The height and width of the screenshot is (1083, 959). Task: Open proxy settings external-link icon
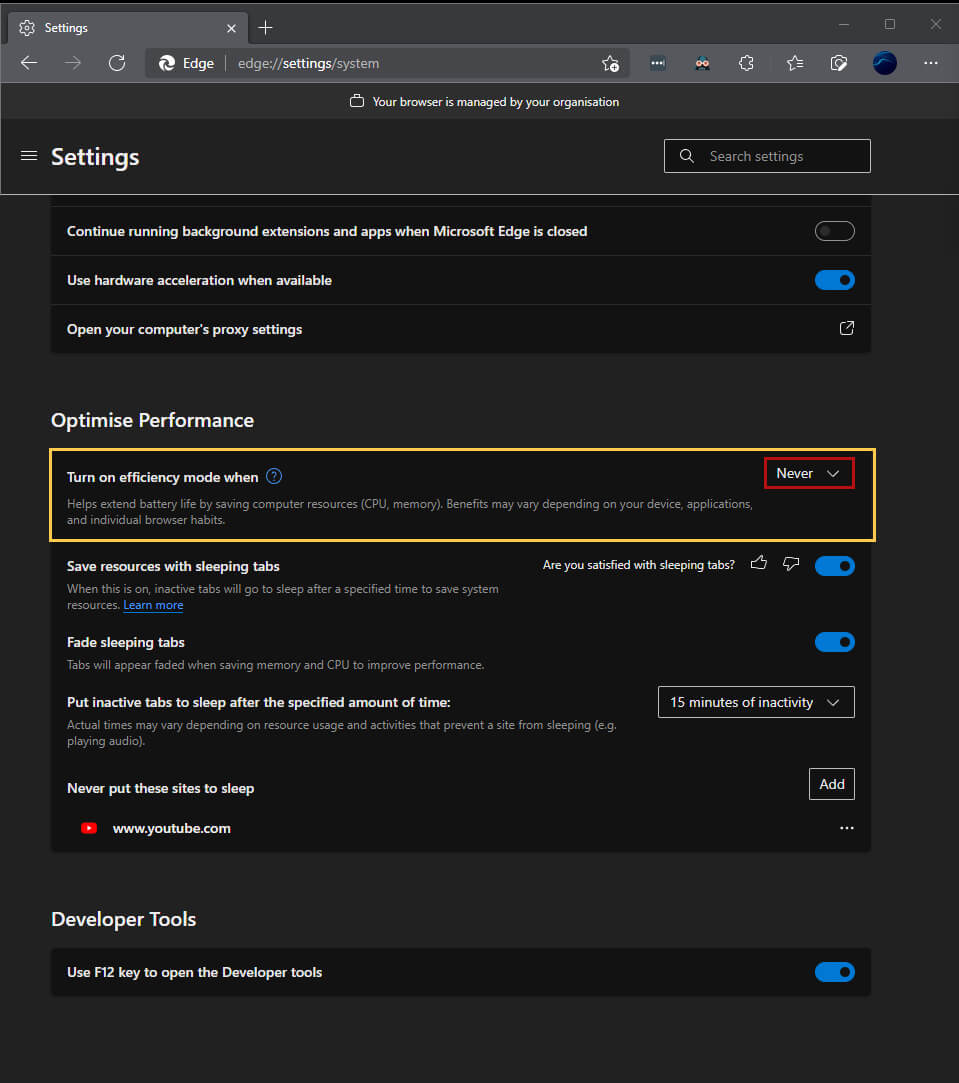[x=846, y=328]
